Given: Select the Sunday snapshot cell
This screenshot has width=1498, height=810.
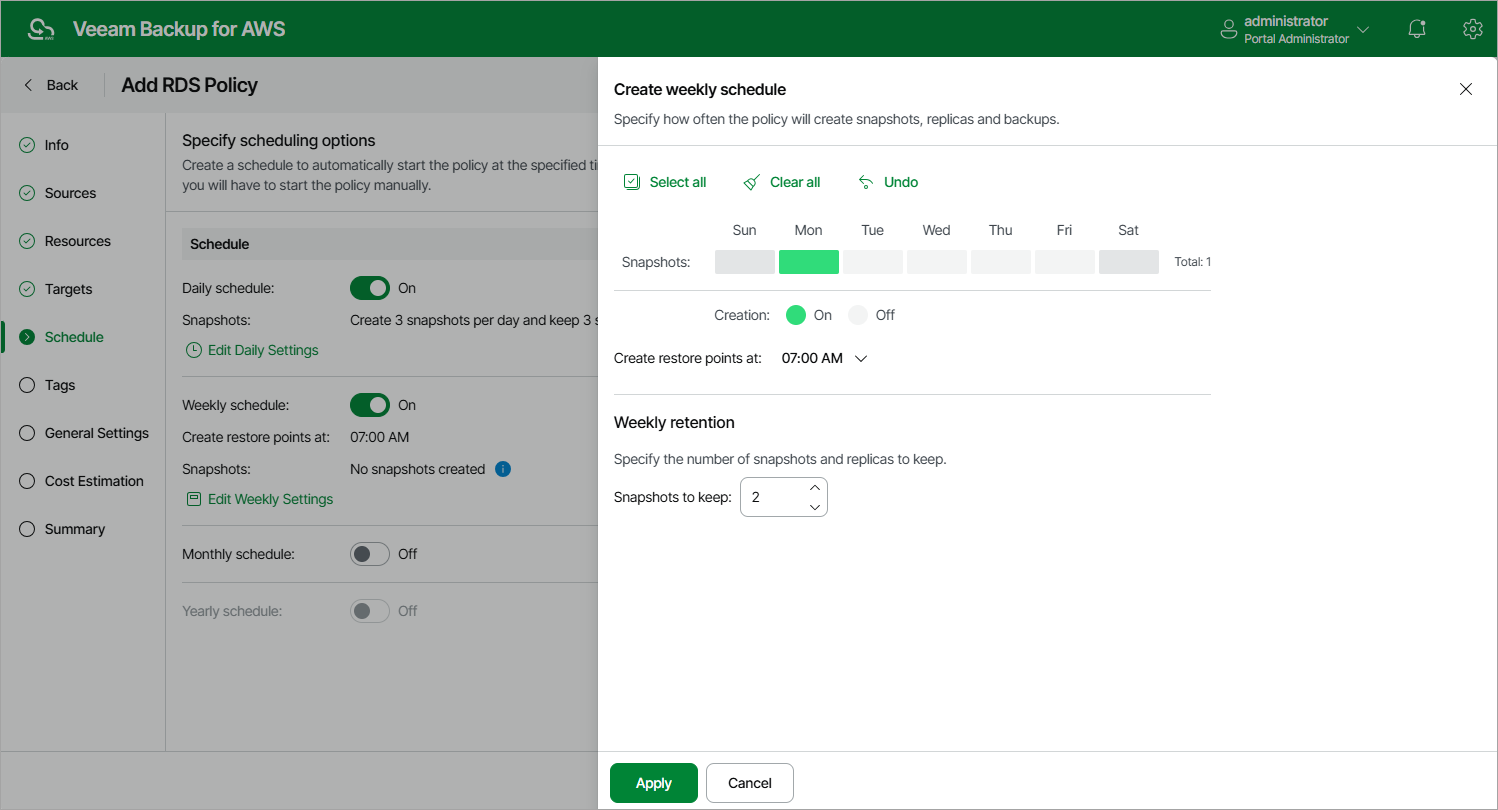Looking at the screenshot, I should pos(745,262).
